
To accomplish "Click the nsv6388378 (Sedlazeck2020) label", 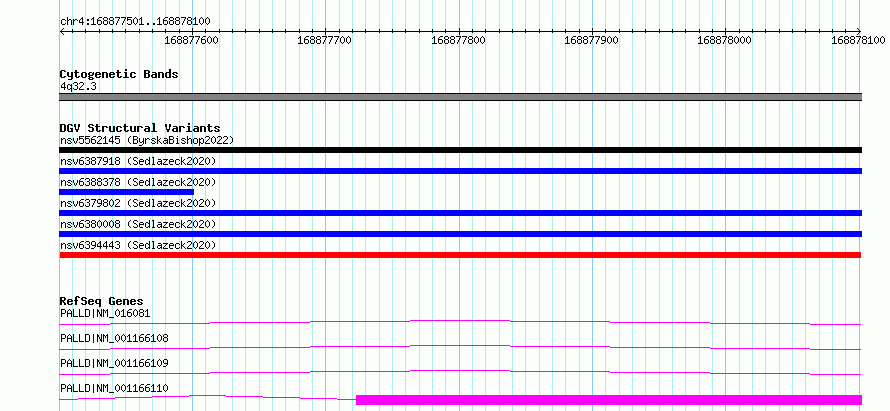I will pyautogui.click(x=138, y=182).
